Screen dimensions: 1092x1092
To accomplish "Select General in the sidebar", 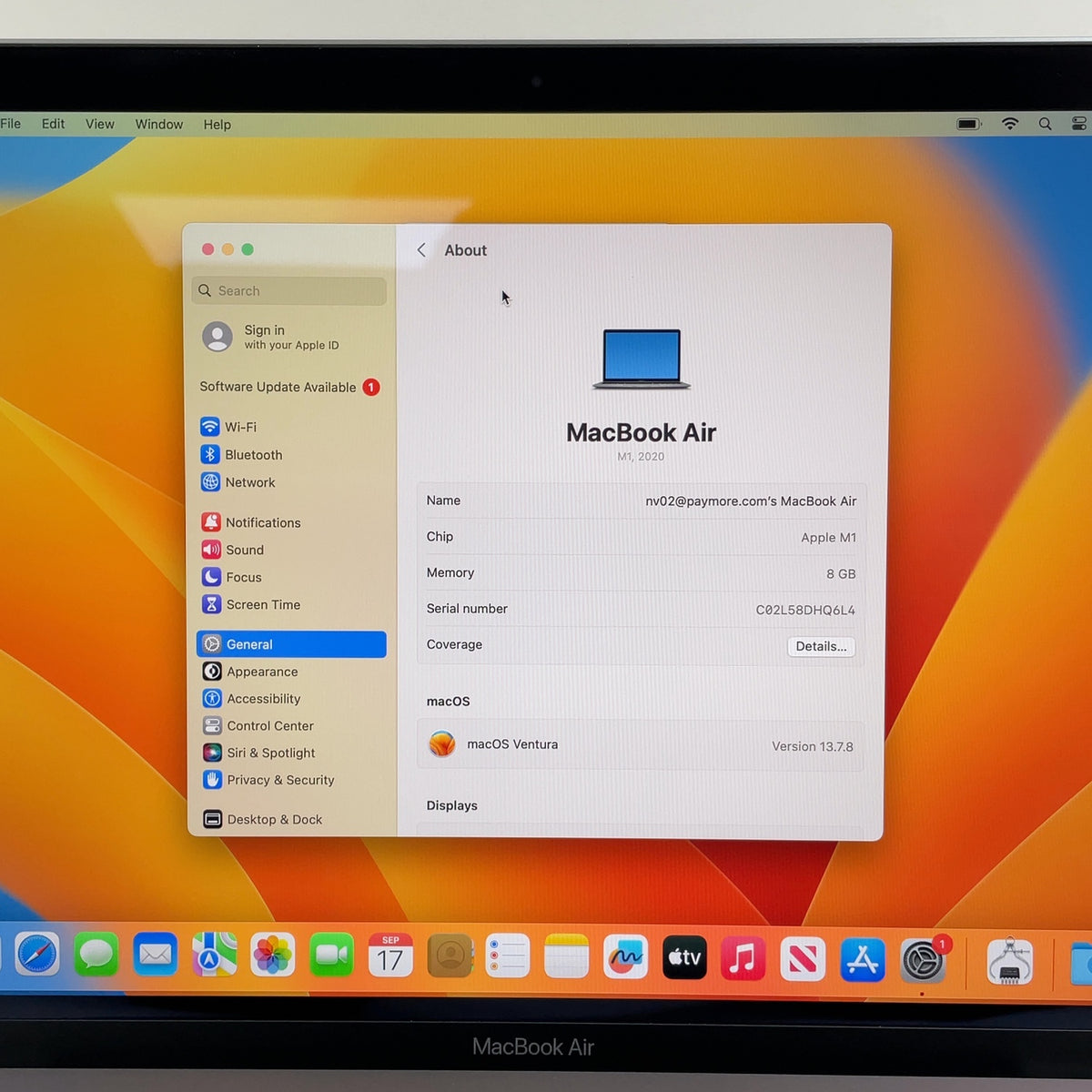I will click(291, 644).
